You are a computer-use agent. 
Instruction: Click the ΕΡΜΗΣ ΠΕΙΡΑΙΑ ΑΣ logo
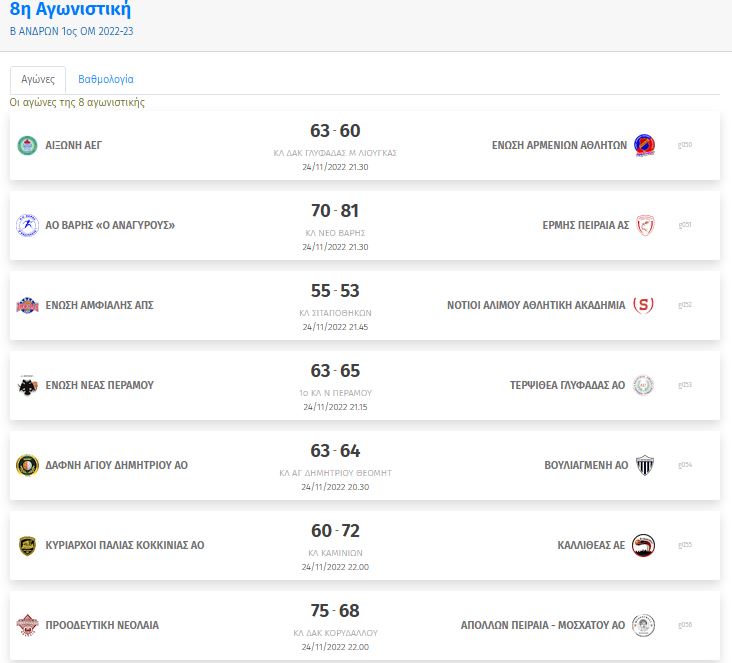click(x=645, y=225)
